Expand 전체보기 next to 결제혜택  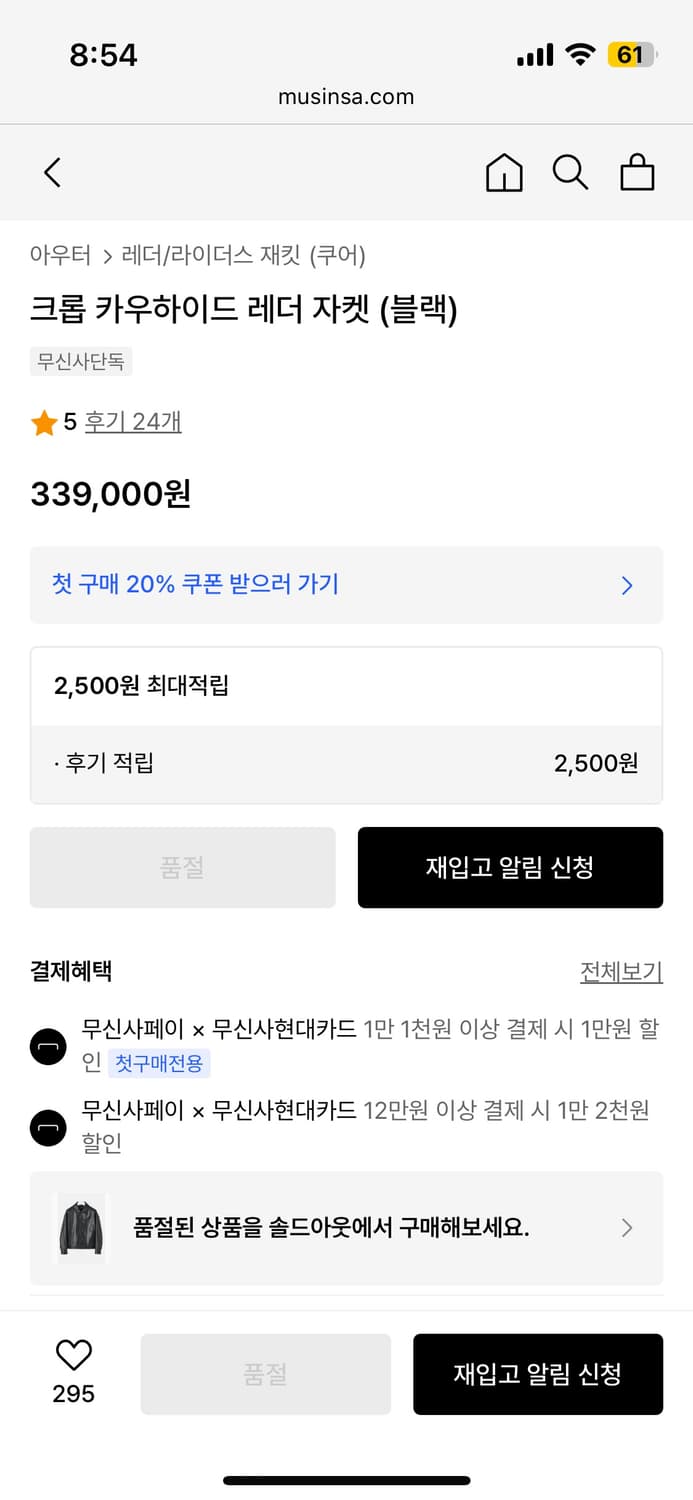point(621,971)
